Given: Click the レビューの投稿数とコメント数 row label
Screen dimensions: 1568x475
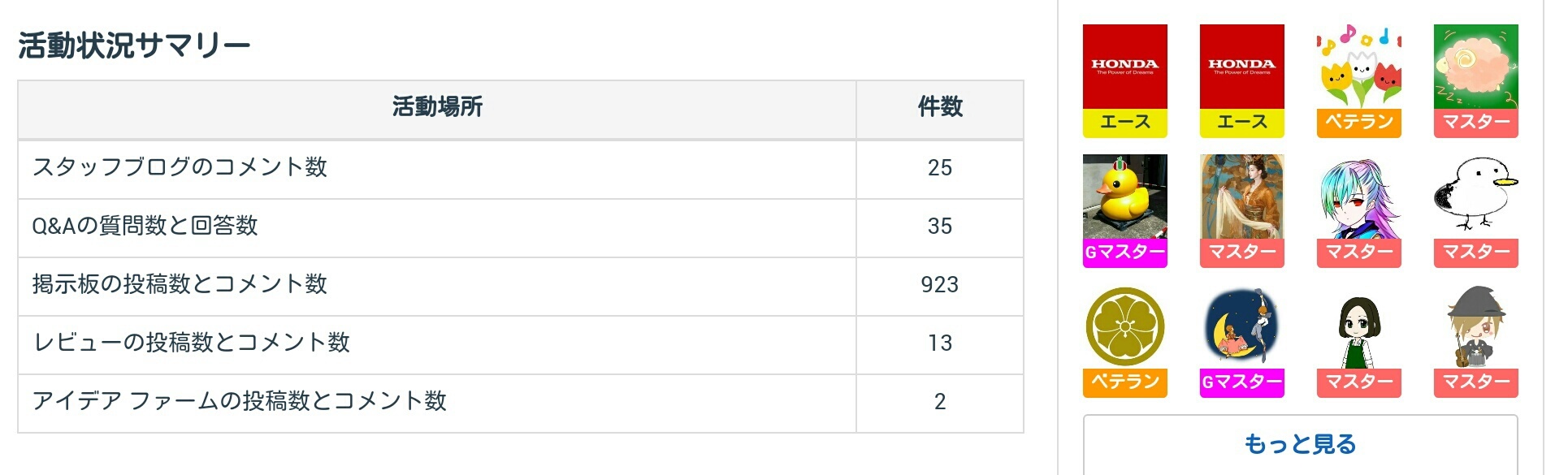Looking at the screenshot, I should click(191, 343).
